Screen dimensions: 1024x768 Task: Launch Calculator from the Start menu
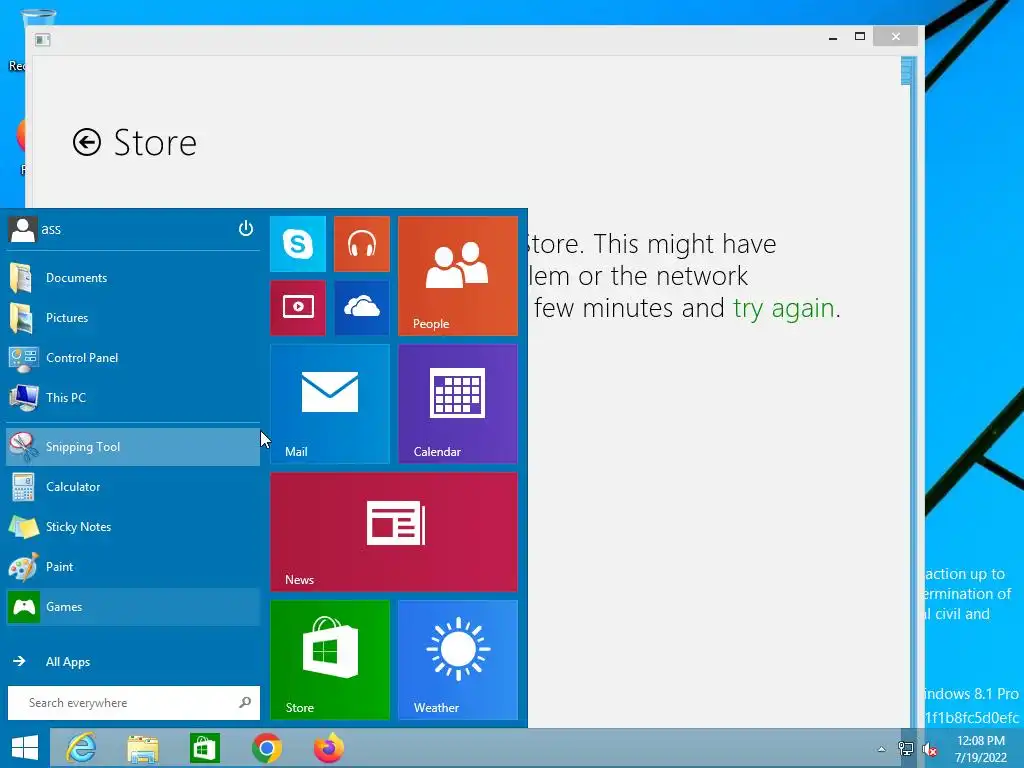[x=133, y=487]
